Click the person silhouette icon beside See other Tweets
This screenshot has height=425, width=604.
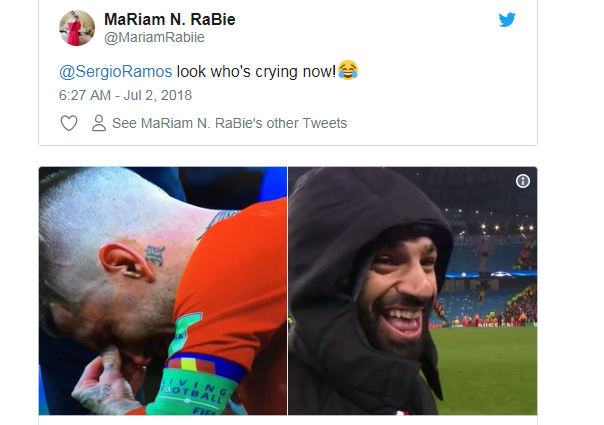99,123
